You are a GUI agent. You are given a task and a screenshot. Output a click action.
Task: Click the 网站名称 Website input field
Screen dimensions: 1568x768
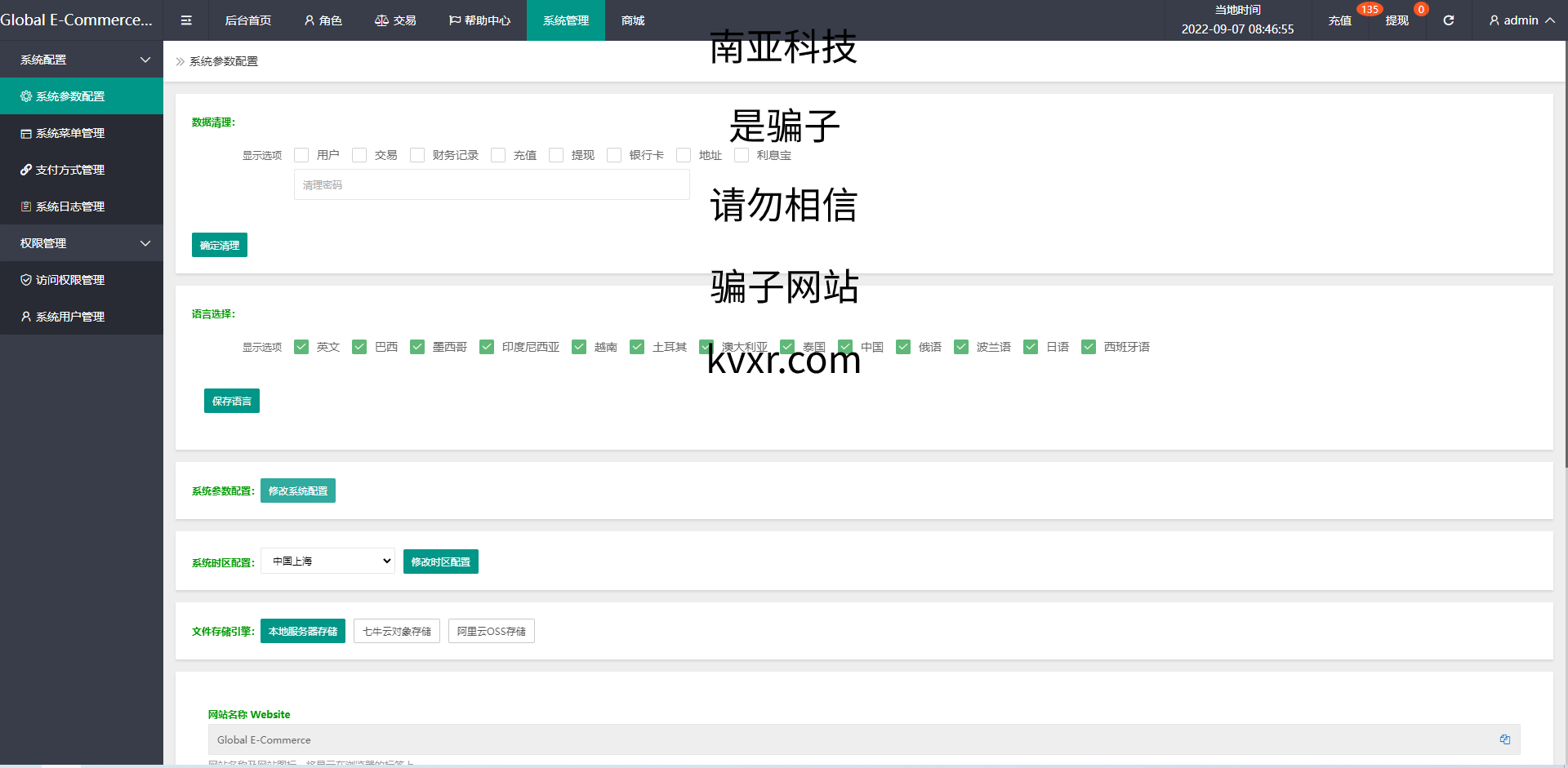click(x=864, y=739)
